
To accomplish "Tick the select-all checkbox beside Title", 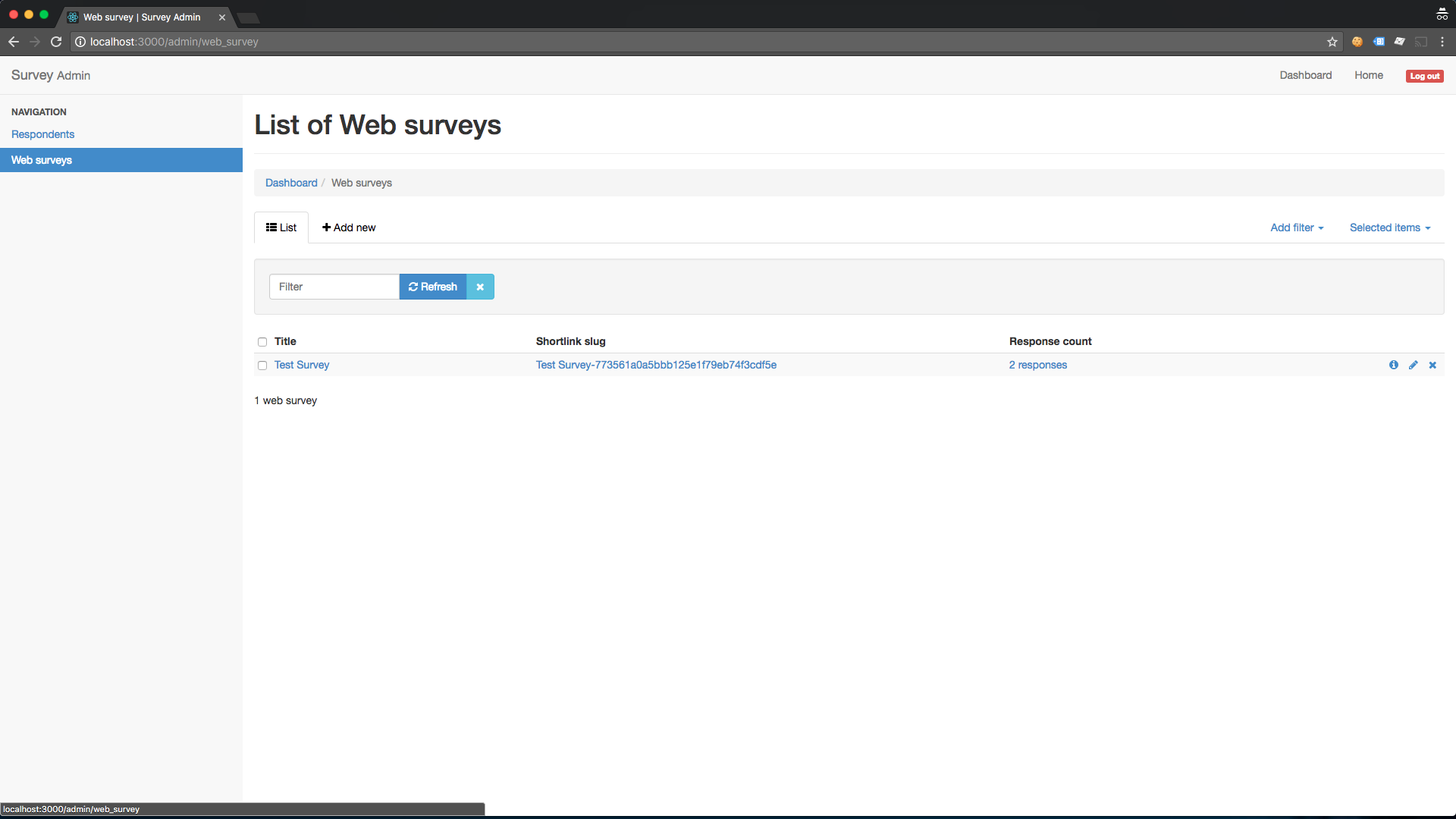I will [262, 342].
